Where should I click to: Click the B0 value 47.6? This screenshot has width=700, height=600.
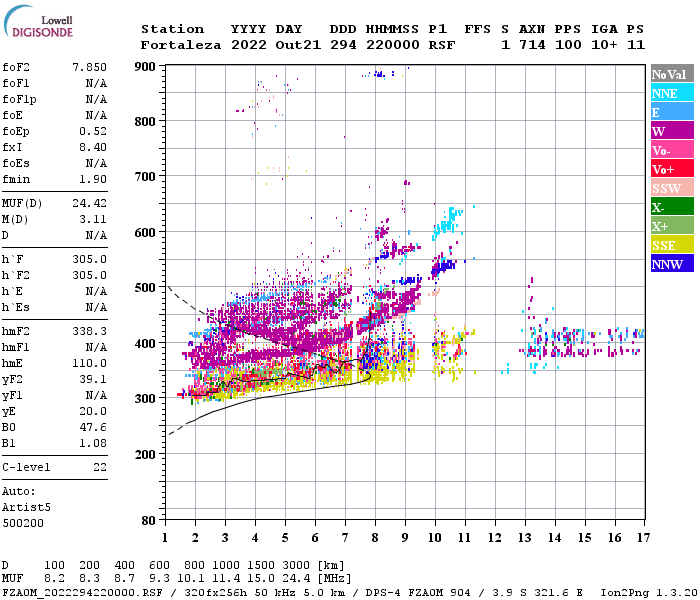pyautogui.click(x=93, y=427)
